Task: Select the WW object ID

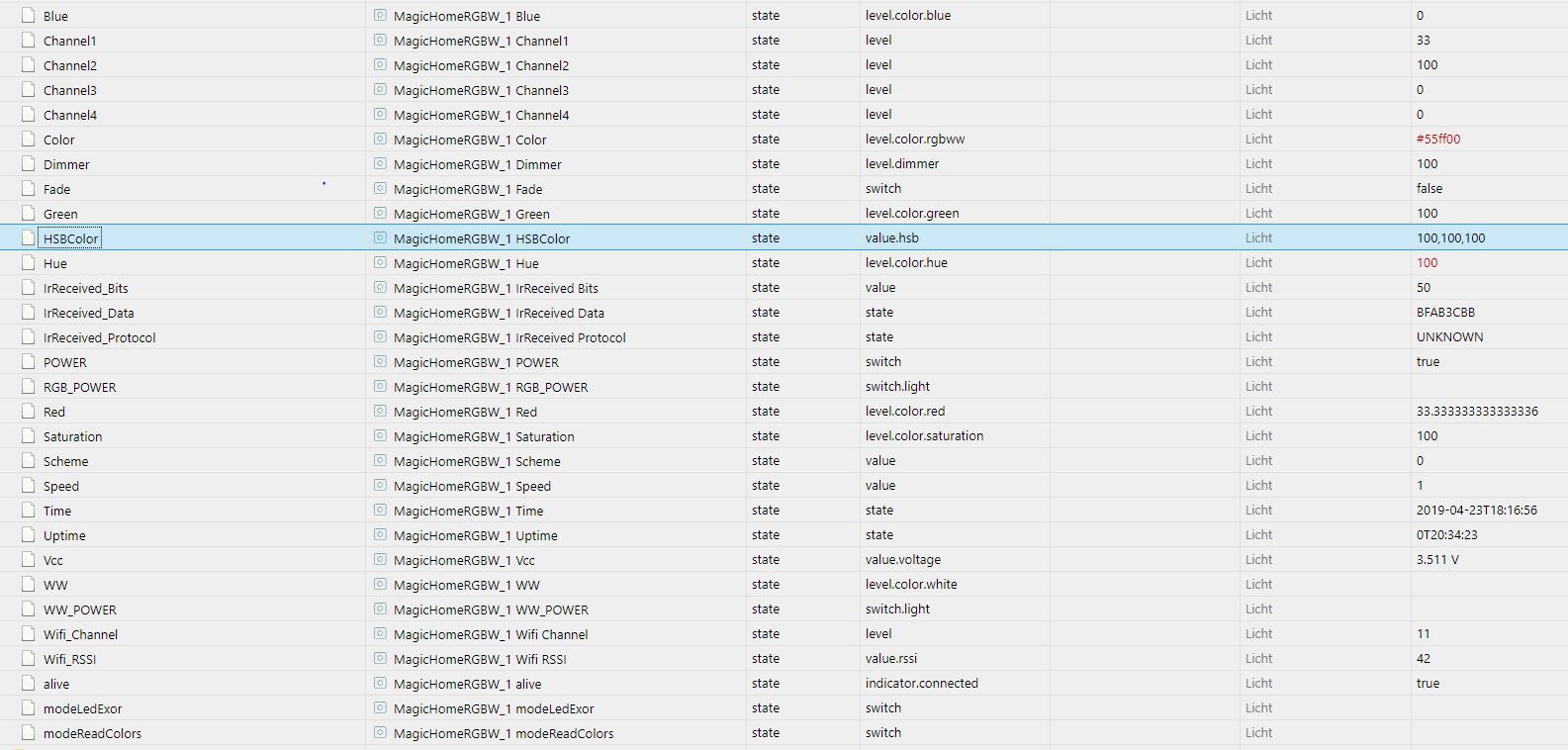Action: (55, 585)
